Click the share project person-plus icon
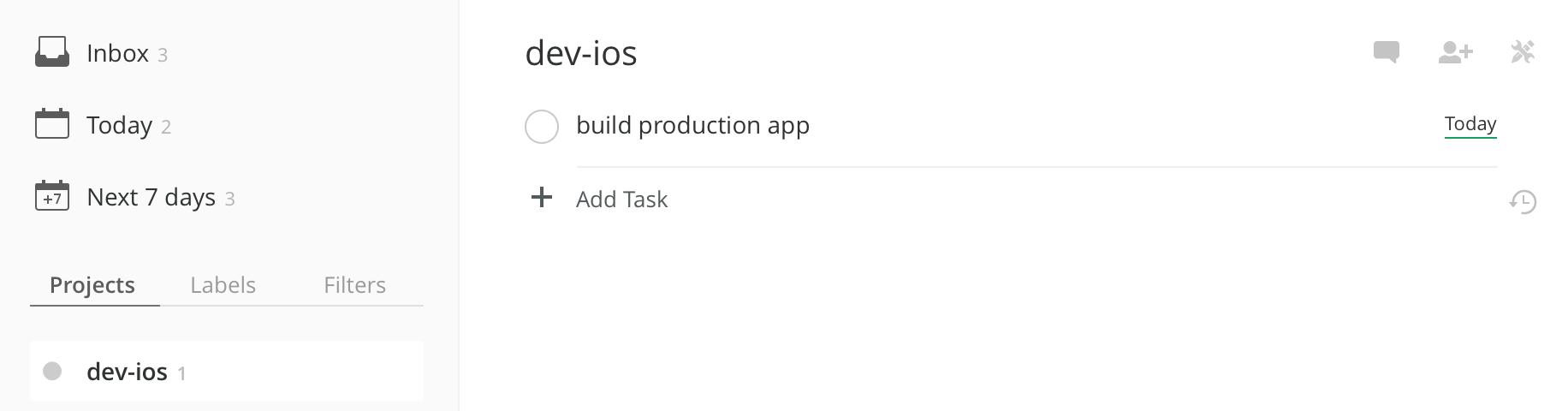The height and width of the screenshot is (411, 1568). [1455, 52]
